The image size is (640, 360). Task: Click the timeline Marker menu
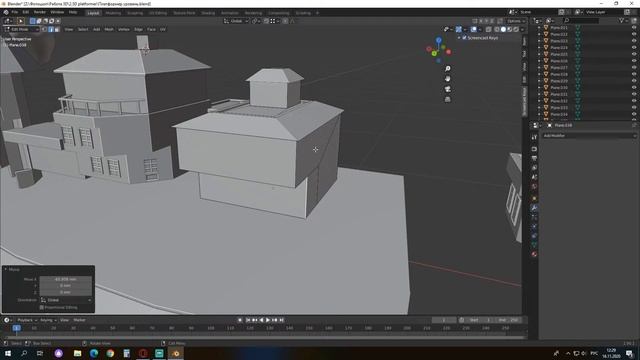point(80,320)
